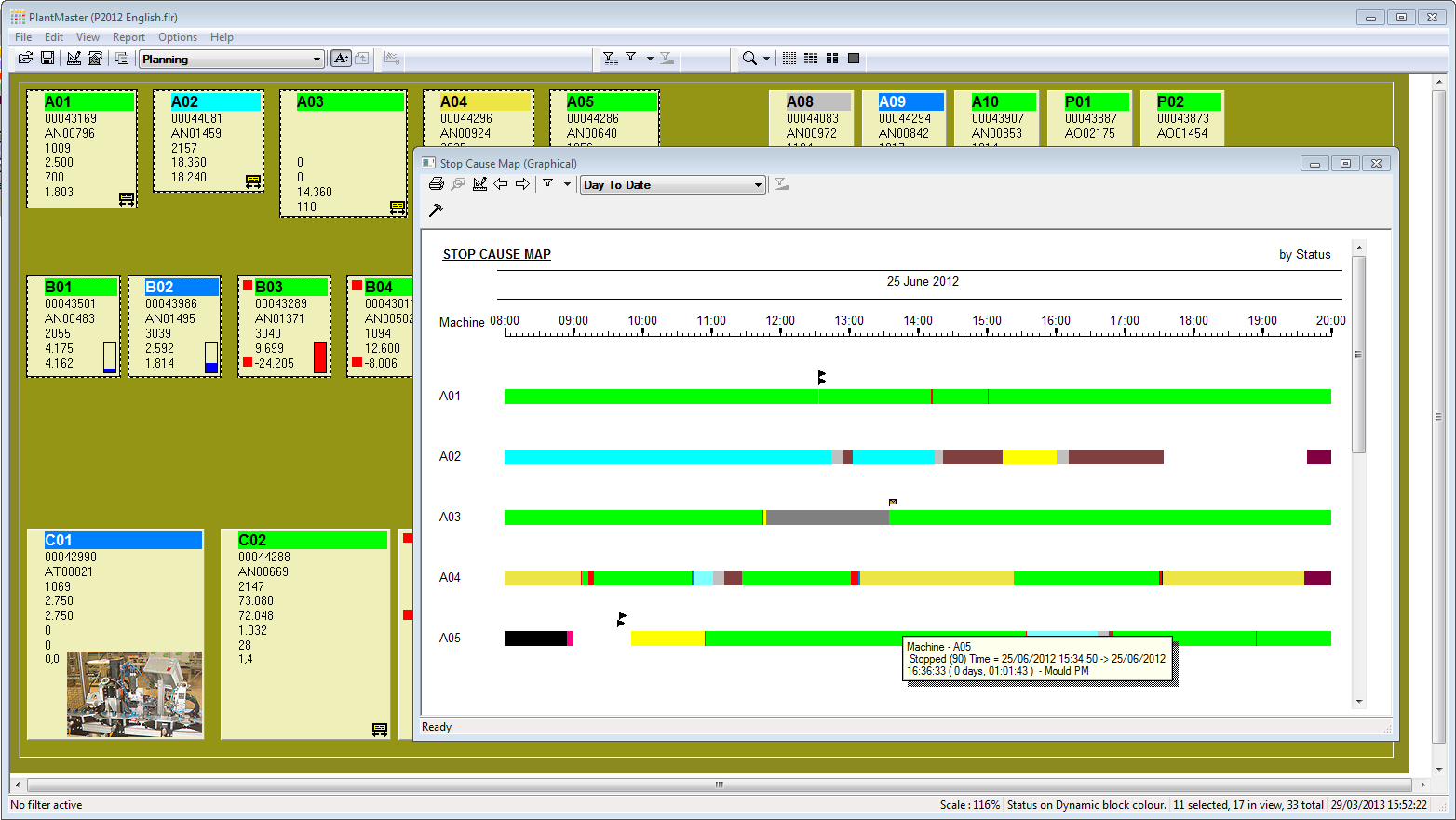Viewport: 1456px width, 820px height.
Task: Click the machine photo thumbnail in C01
Action: pos(135,693)
